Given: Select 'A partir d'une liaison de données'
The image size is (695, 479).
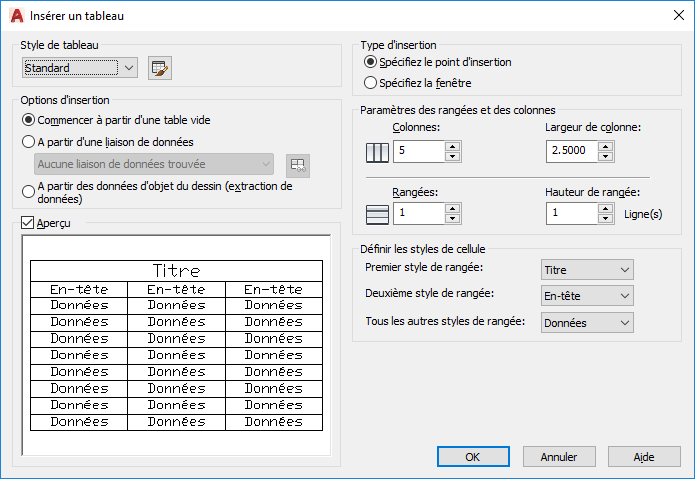Looking at the screenshot, I should tap(28, 142).
